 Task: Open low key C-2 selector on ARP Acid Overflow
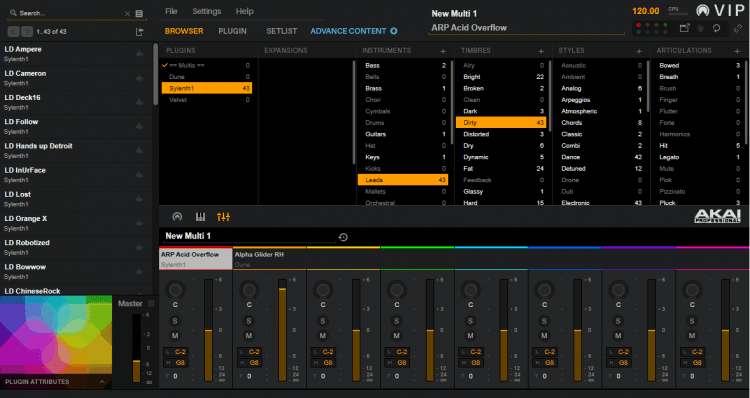point(175,352)
